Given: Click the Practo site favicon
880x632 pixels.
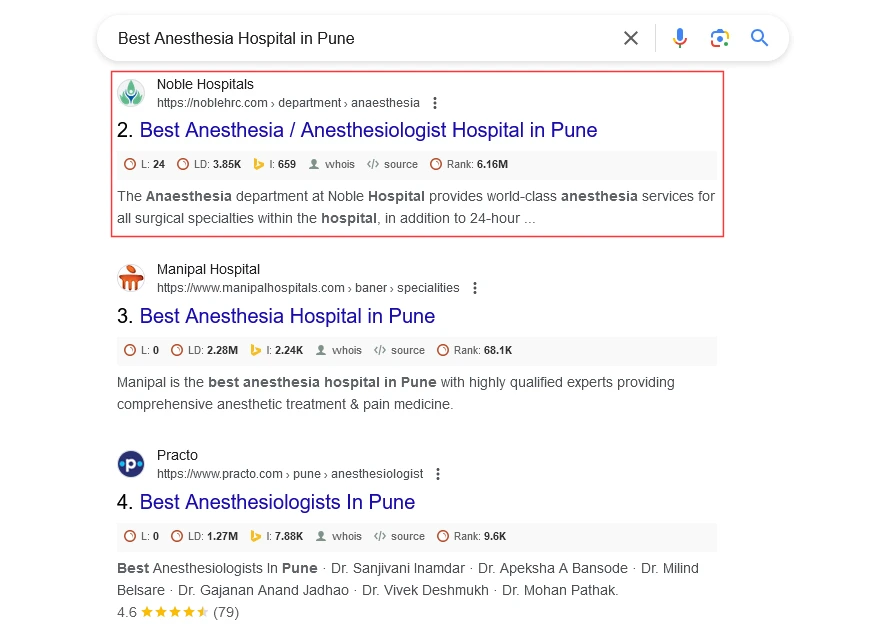Looking at the screenshot, I should click(131, 464).
